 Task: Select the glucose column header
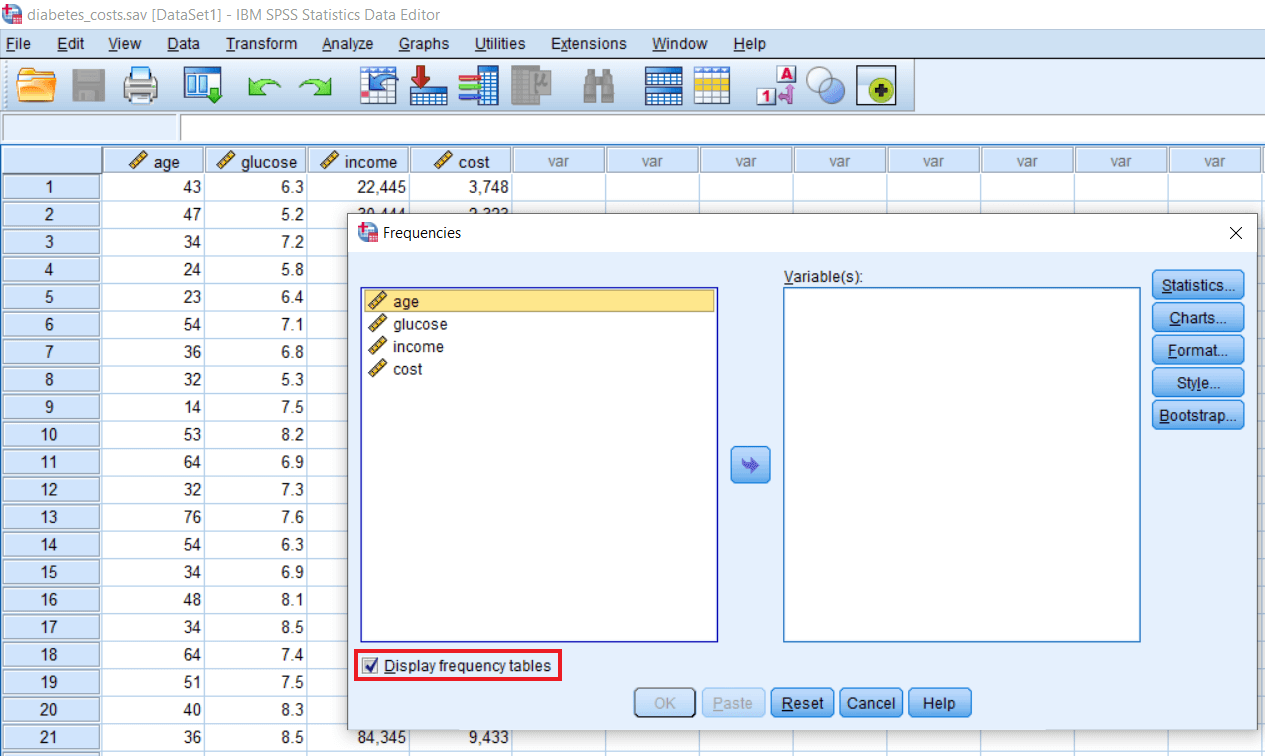[x=256, y=161]
